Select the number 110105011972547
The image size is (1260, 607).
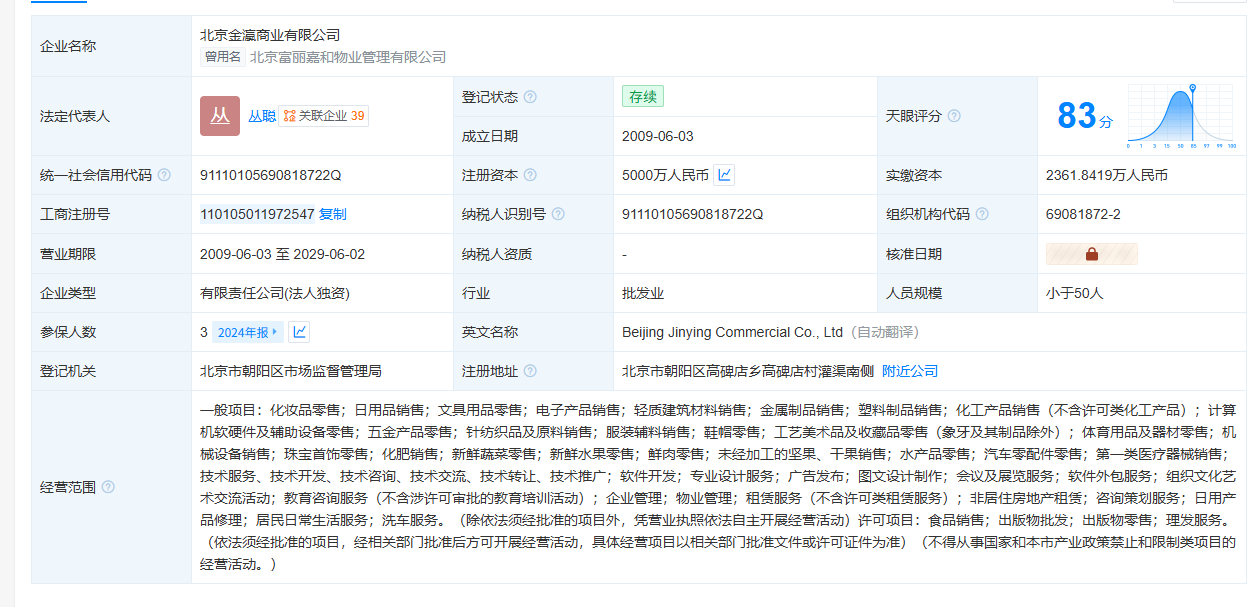[257, 214]
